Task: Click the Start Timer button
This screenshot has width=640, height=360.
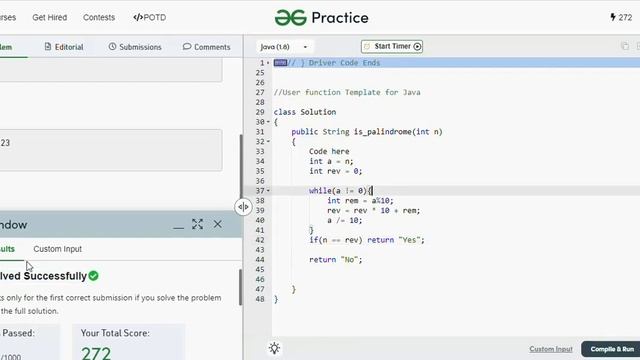Action: click(x=392, y=47)
